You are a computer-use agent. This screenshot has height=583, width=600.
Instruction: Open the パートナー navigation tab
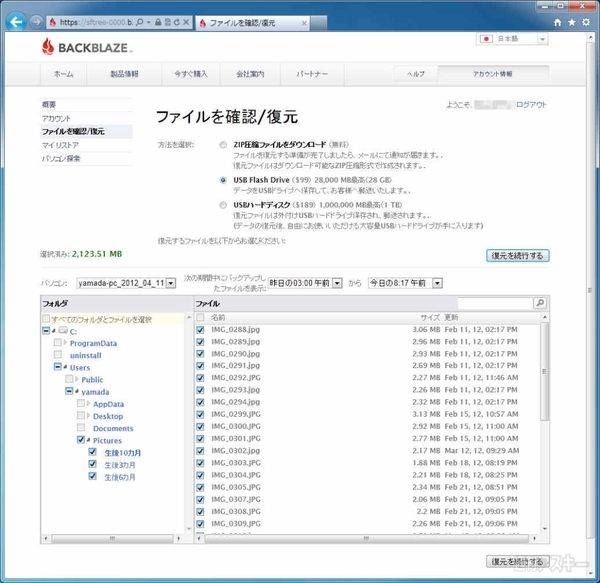pyautogui.click(x=312, y=74)
